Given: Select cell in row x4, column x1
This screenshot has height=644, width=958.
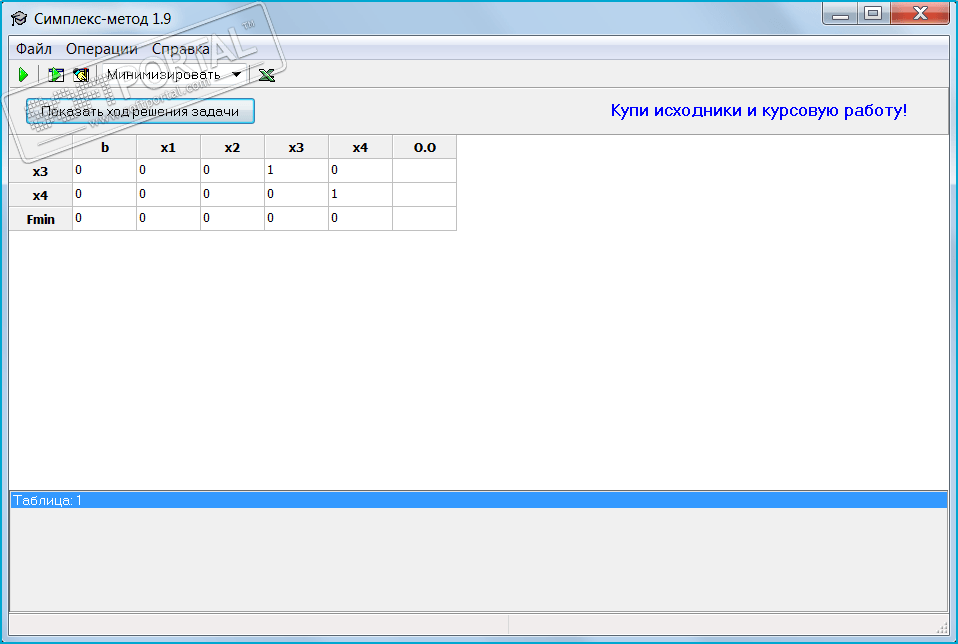Looking at the screenshot, I should [x=168, y=195].
